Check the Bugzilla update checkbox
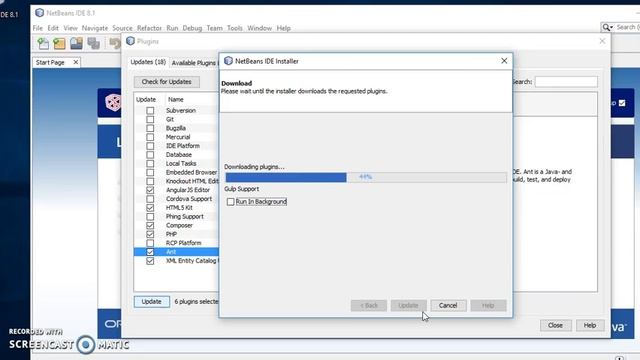The height and width of the screenshot is (360, 640). pos(150,128)
